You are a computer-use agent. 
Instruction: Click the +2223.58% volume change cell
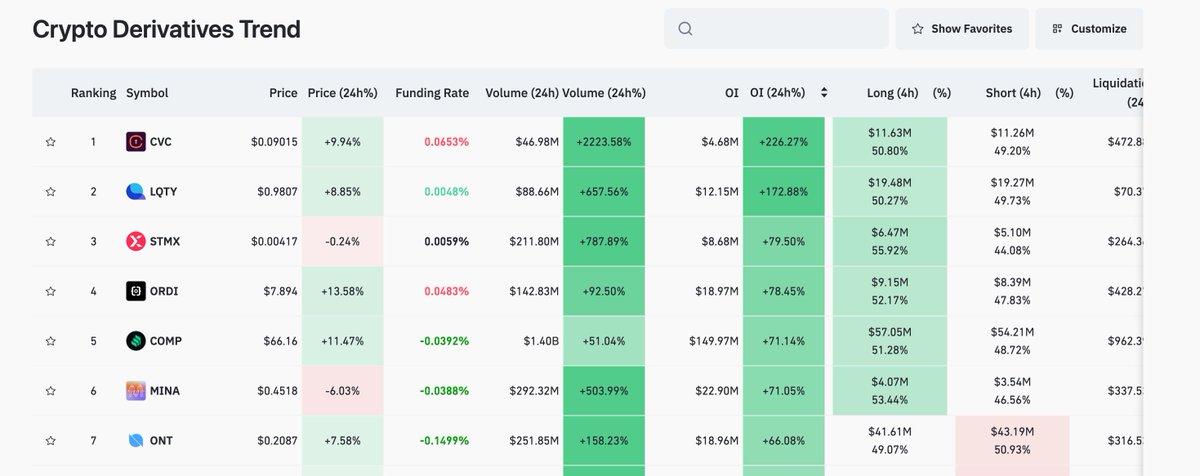604,142
